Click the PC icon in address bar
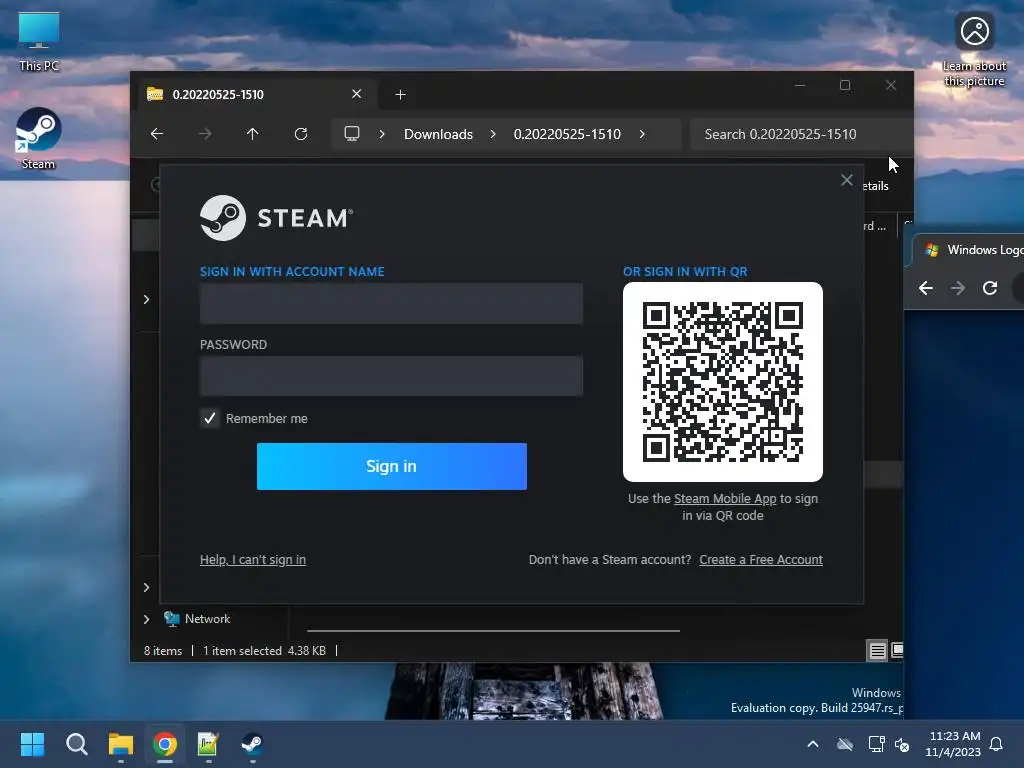Viewport: 1024px width, 768px height. click(x=352, y=134)
